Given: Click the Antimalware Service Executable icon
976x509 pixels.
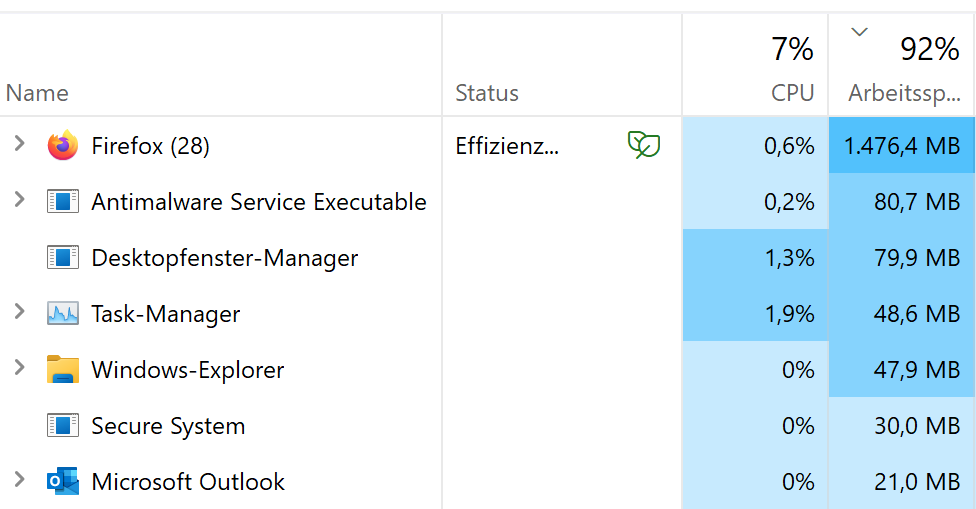Looking at the screenshot, I should click(x=62, y=202).
